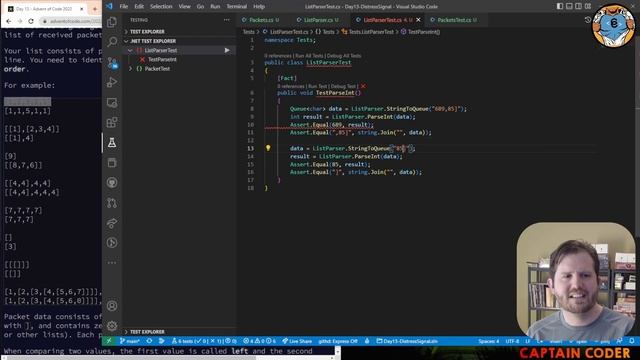Click the Debug Test code lens
Screen dimensions: 640x360
click(x=344, y=86)
